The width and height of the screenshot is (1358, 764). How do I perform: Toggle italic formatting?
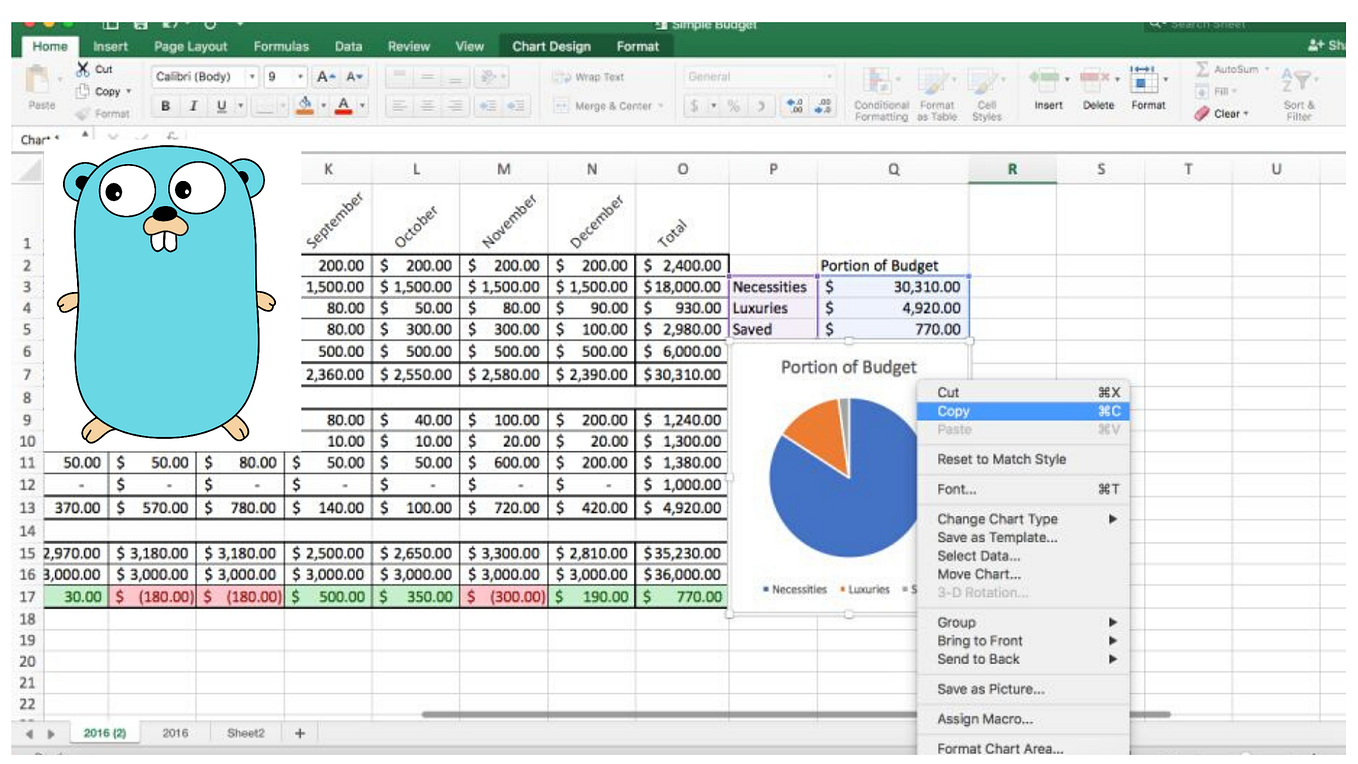pyautogui.click(x=191, y=105)
